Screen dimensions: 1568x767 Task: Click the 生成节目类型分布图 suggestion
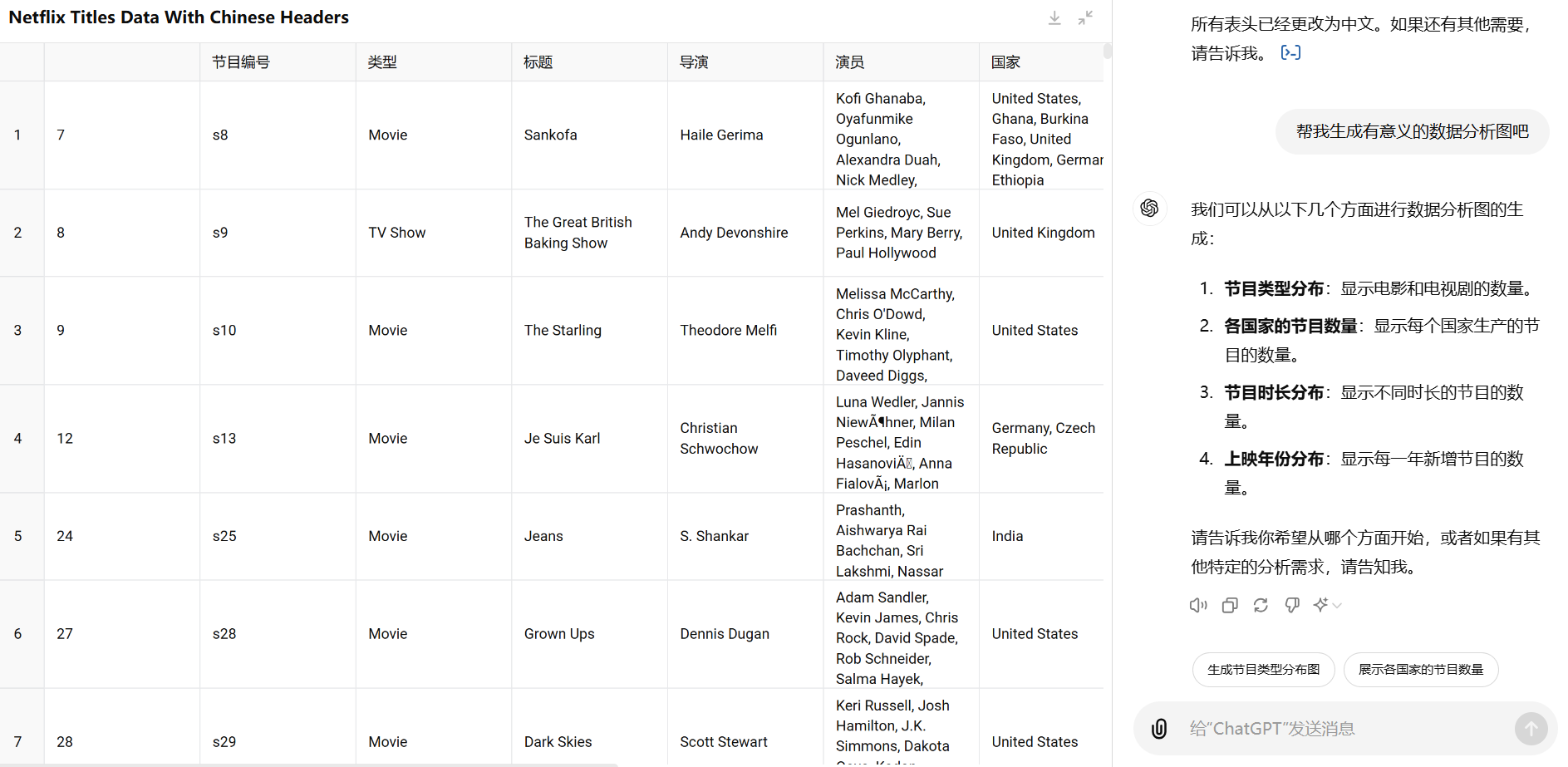1263,670
